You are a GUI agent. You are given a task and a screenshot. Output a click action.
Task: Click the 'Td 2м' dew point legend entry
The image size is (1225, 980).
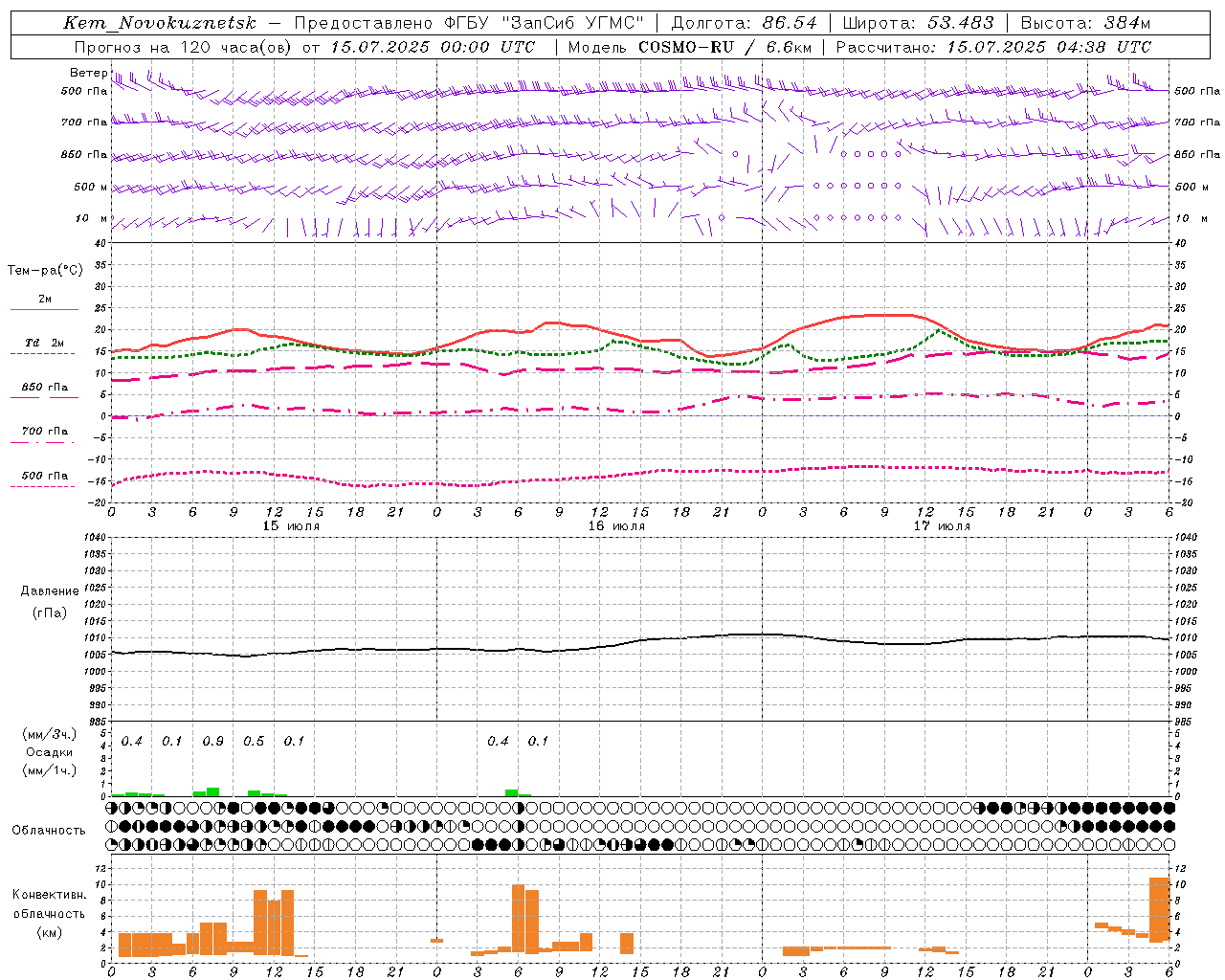pyautogui.click(x=45, y=343)
